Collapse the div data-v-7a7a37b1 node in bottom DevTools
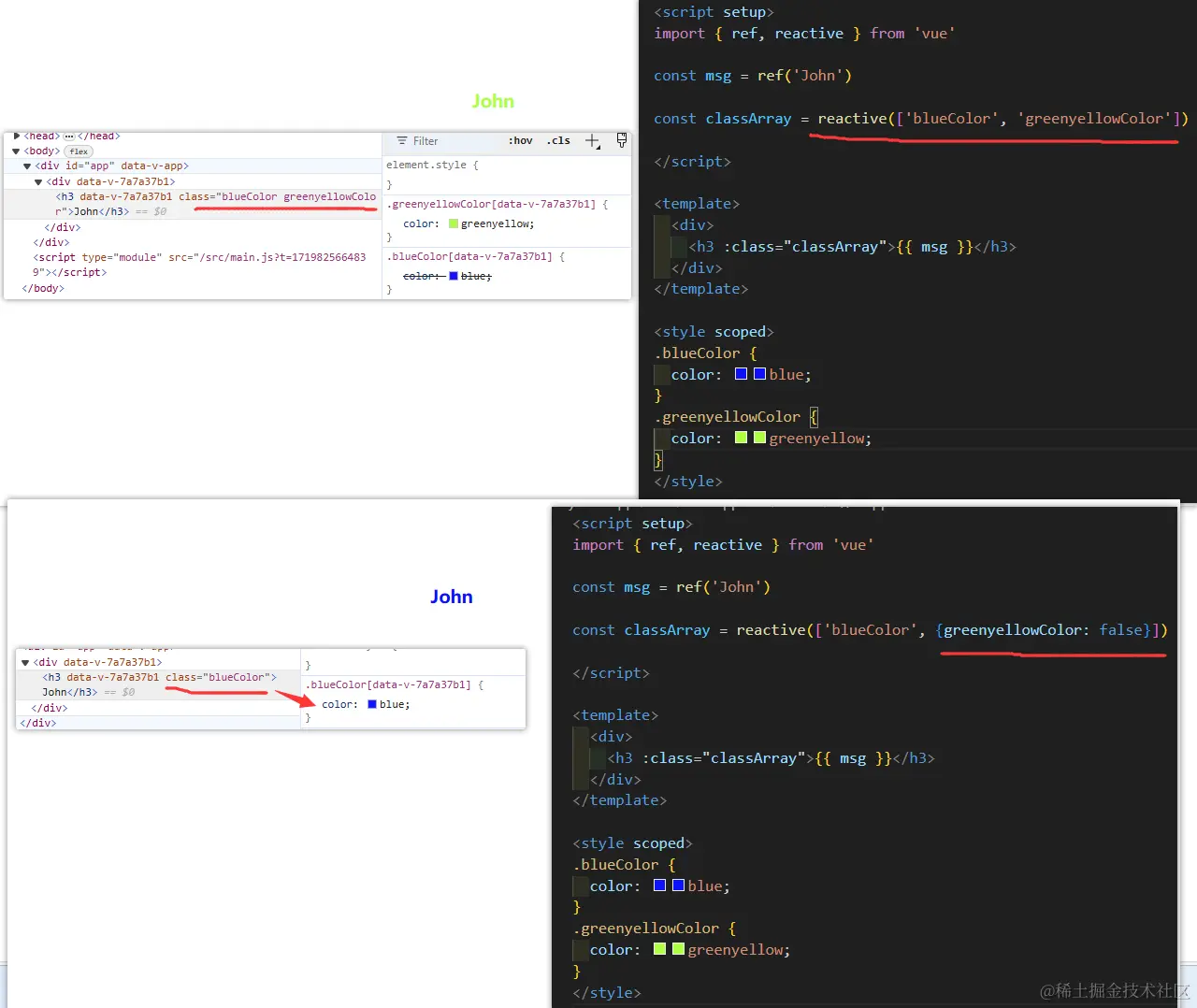The image size is (1197, 1008). tap(25, 663)
